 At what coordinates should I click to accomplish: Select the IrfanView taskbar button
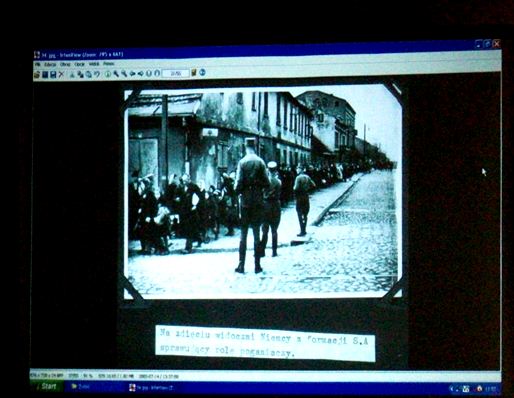(x=153, y=388)
